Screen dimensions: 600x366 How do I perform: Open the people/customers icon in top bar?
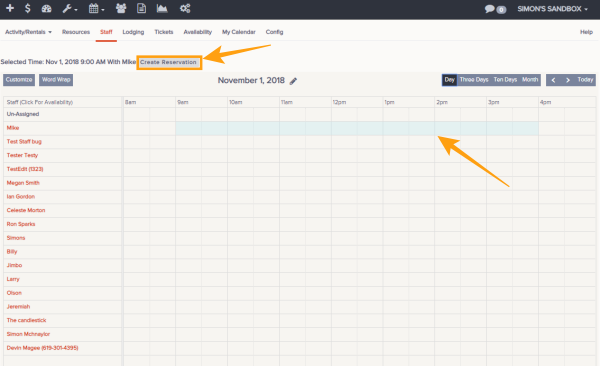(121, 8)
